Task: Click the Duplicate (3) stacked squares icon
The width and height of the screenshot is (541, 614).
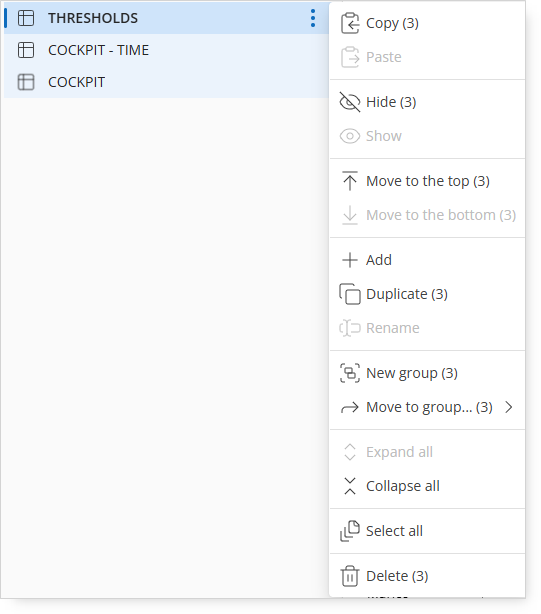Action: (350, 294)
